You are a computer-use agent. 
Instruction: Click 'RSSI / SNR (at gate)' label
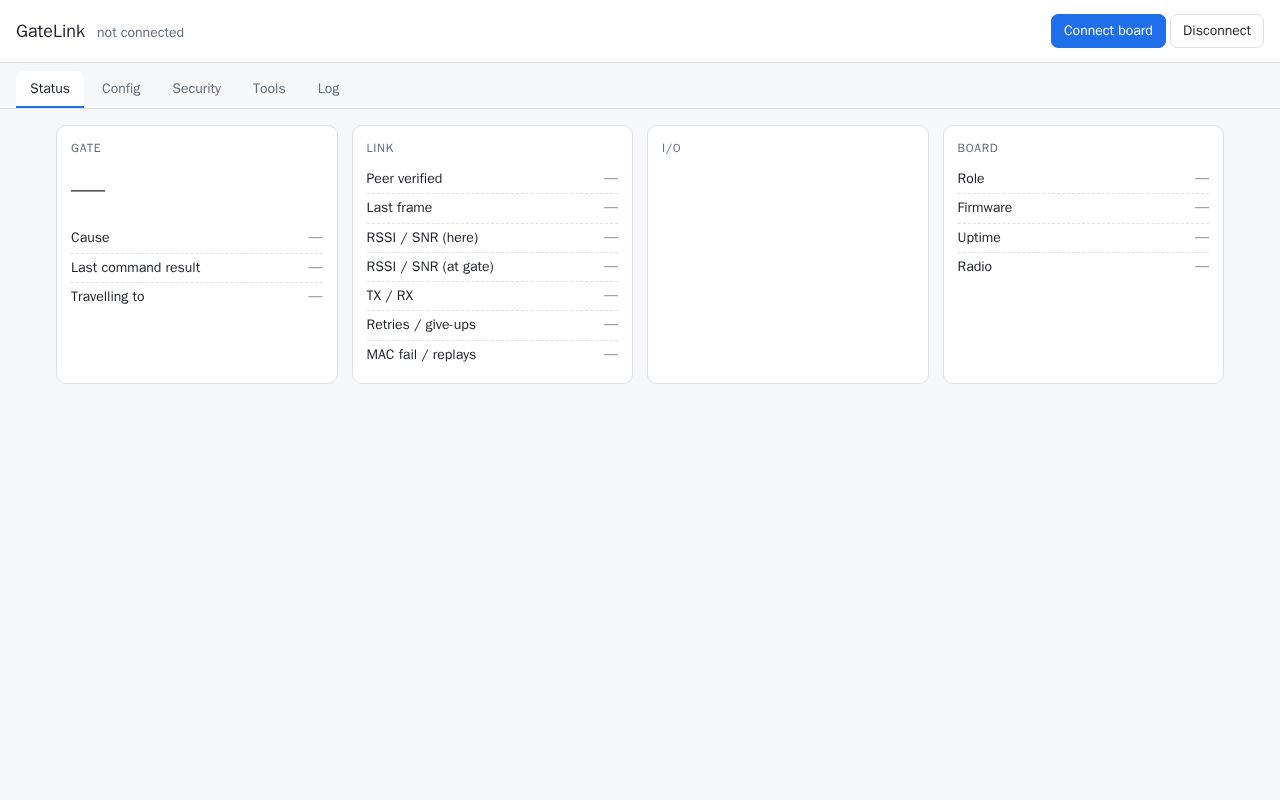pyautogui.click(x=430, y=267)
